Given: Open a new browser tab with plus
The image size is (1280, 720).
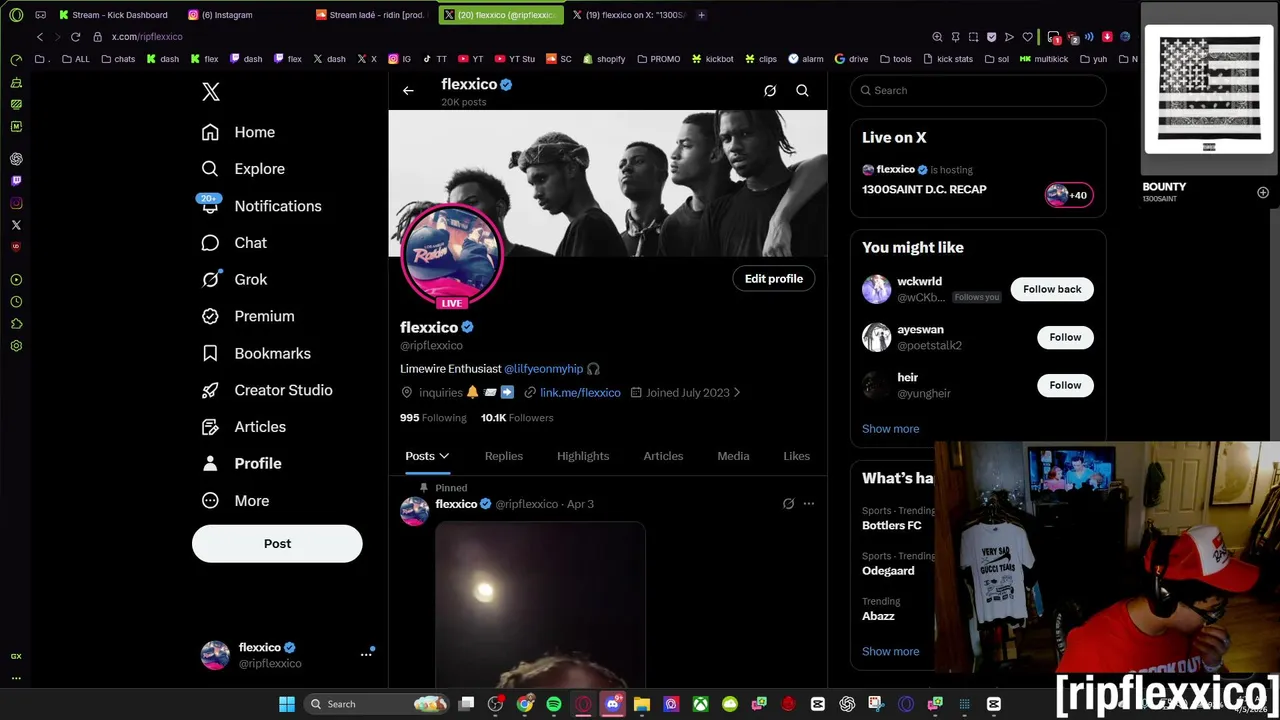Looking at the screenshot, I should (x=701, y=15).
